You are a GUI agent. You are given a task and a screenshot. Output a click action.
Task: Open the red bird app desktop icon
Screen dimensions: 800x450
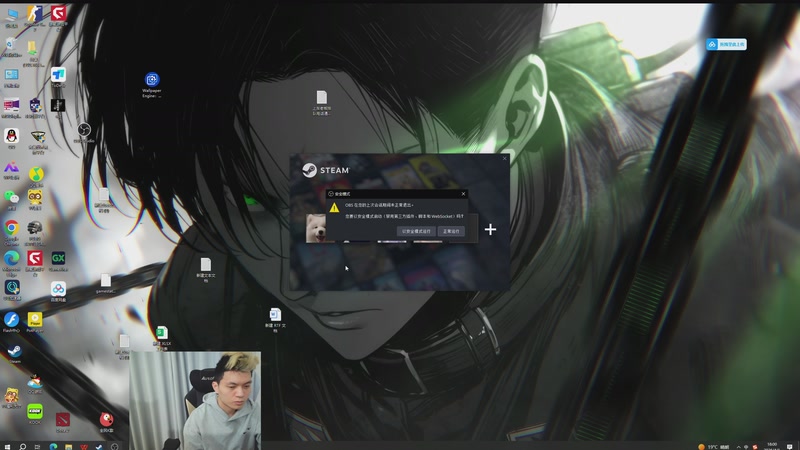click(x=106, y=422)
